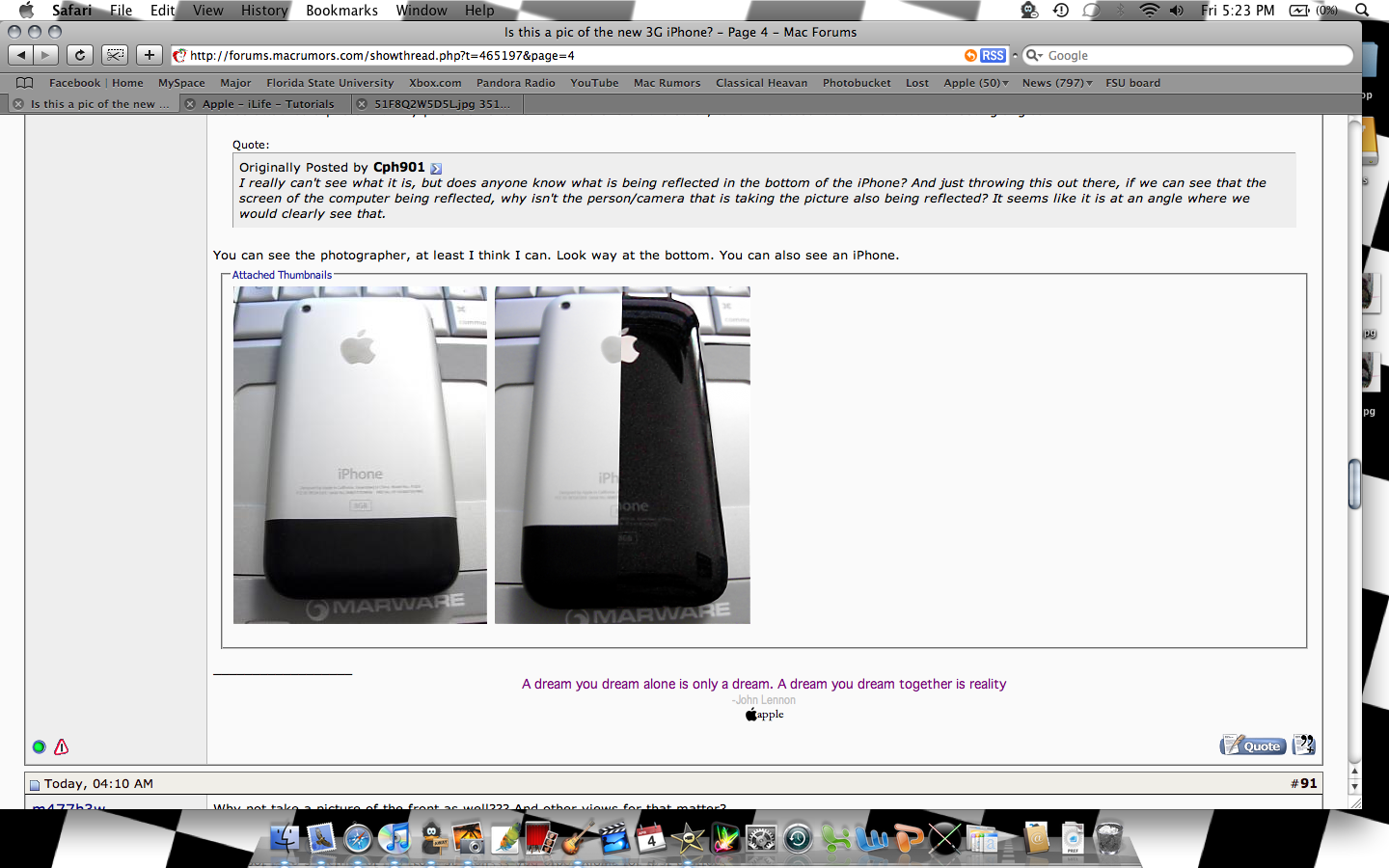Open the Wi-Fi status menu
Viewport: 1389px width, 868px height.
[x=1149, y=11]
